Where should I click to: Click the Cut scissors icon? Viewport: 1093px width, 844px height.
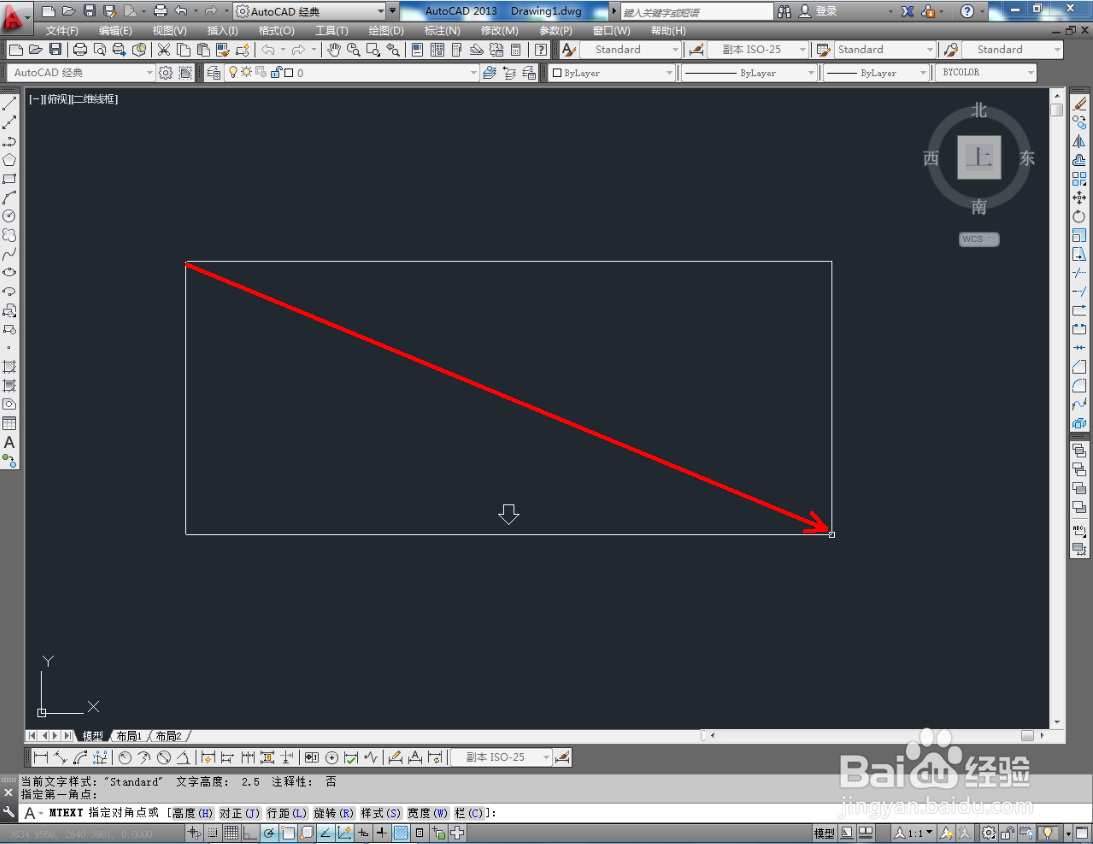[164, 49]
